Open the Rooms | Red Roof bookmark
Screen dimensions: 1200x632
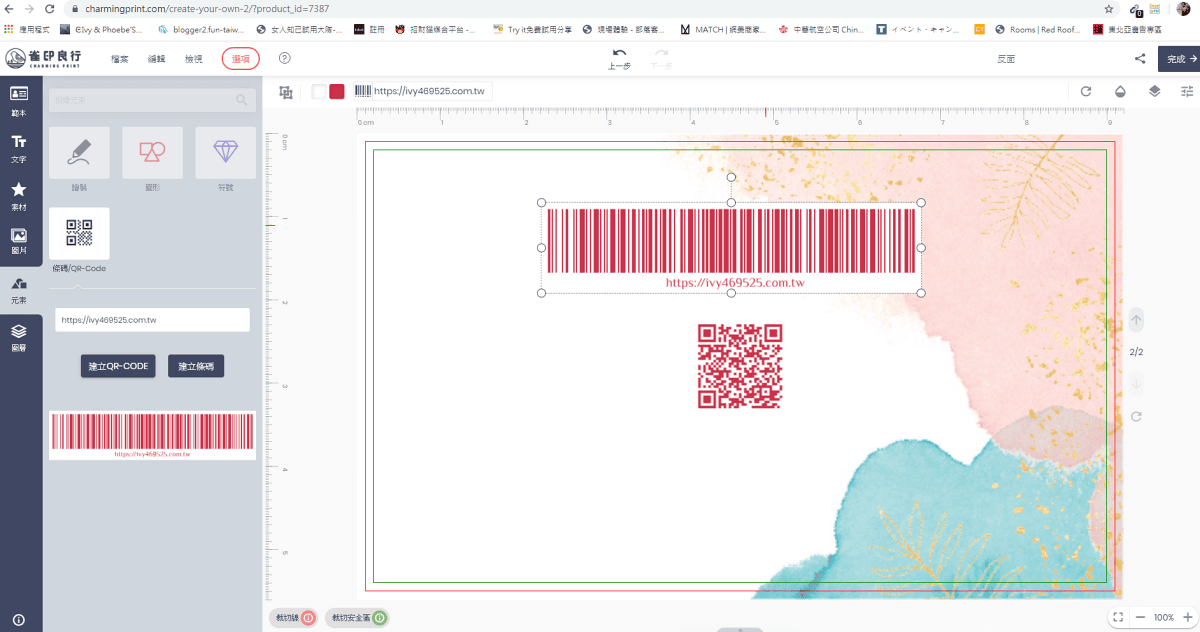[x=1038, y=30]
